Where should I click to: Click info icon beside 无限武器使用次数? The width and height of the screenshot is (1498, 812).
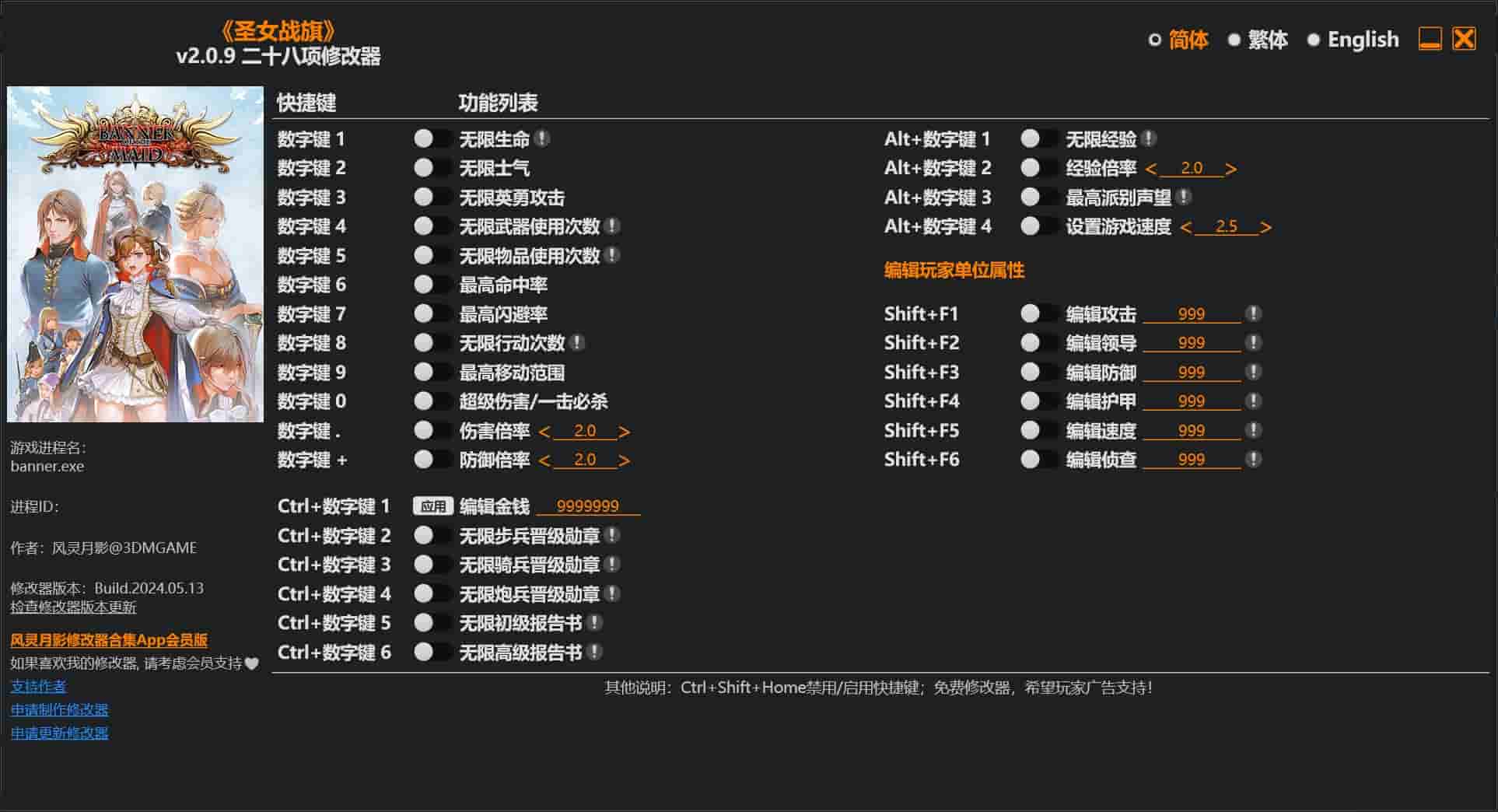[x=613, y=226]
